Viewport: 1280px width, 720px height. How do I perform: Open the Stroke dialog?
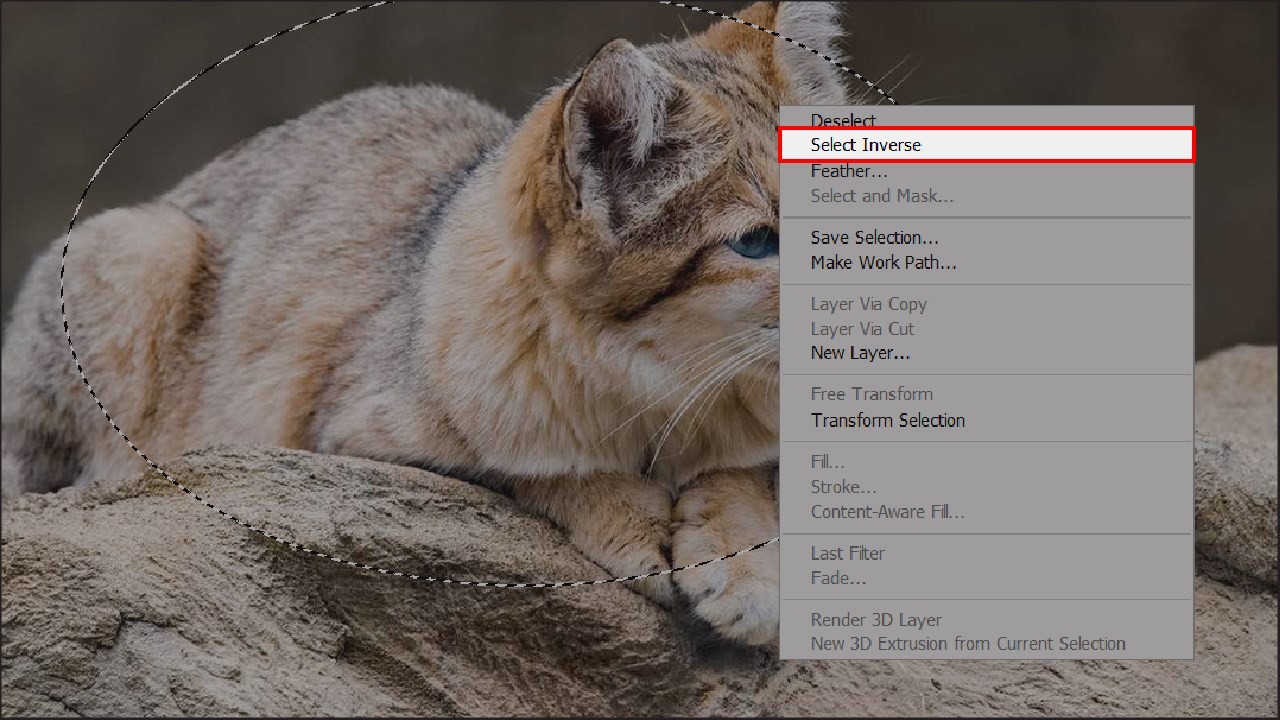tap(842, 487)
